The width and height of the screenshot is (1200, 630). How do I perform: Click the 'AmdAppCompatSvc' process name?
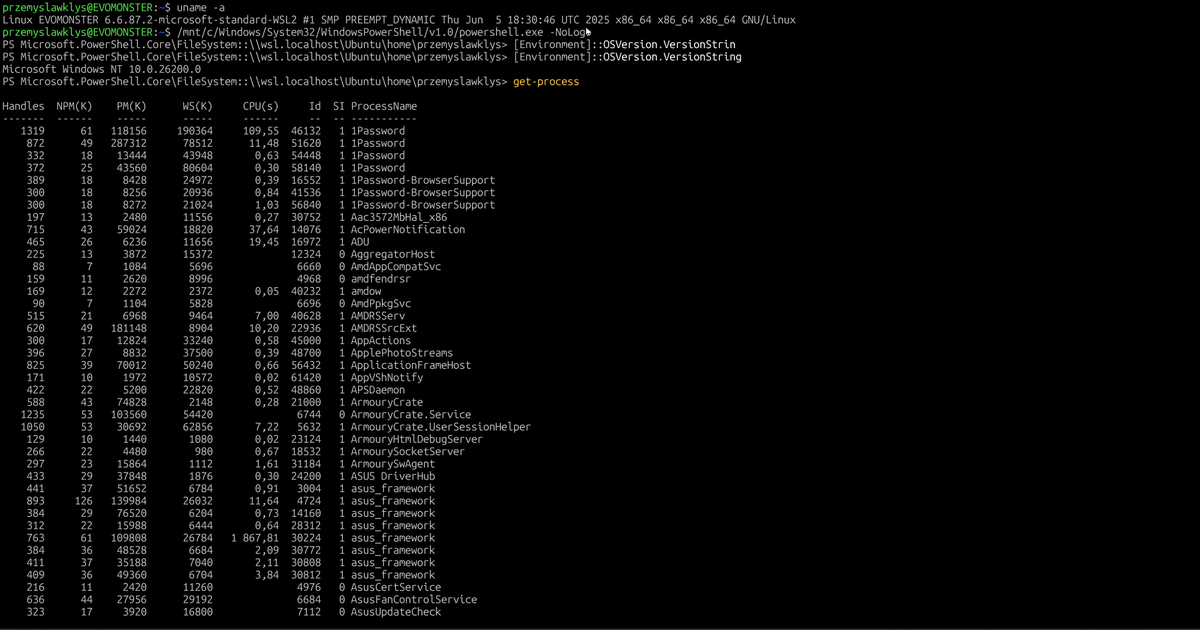click(x=396, y=266)
